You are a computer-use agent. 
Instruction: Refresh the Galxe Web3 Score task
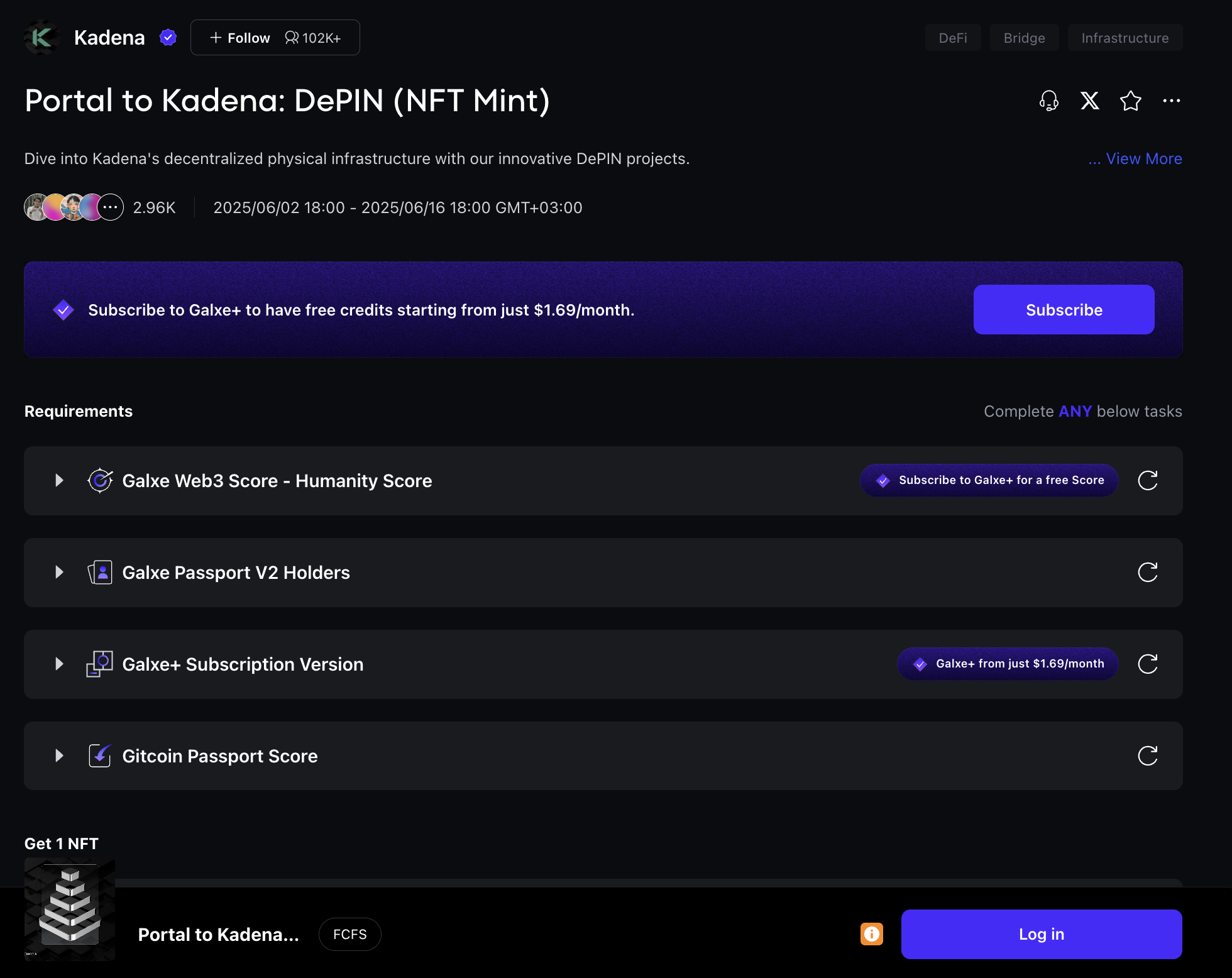point(1148,480)
